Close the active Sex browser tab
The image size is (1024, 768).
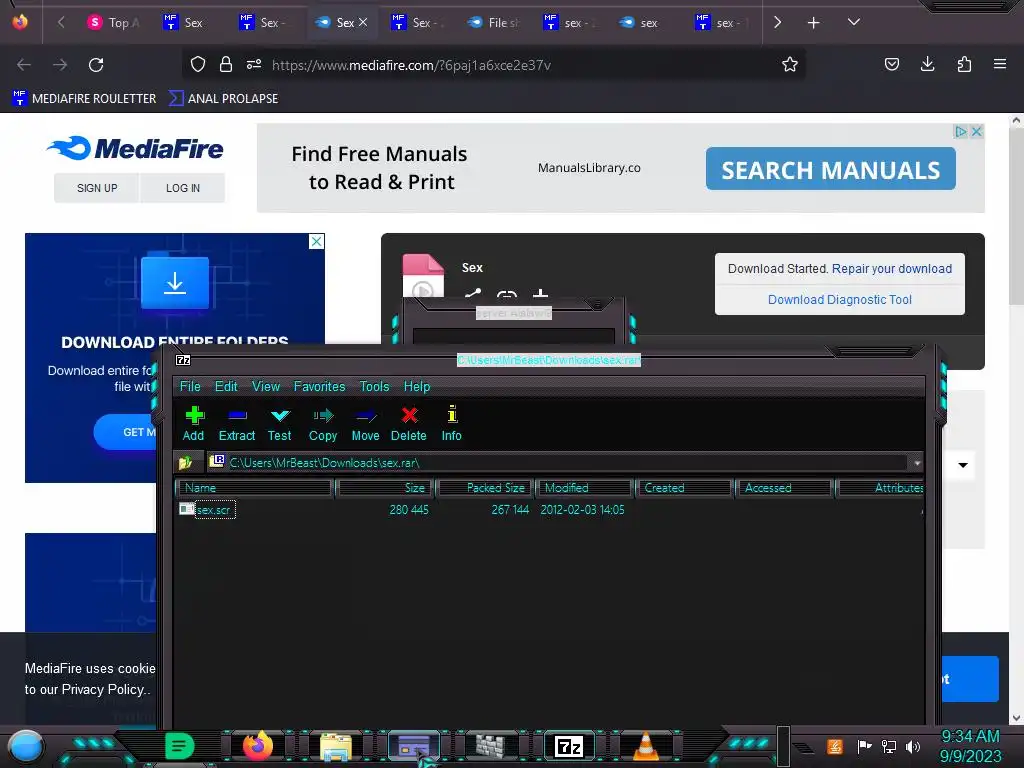[363, 22]
